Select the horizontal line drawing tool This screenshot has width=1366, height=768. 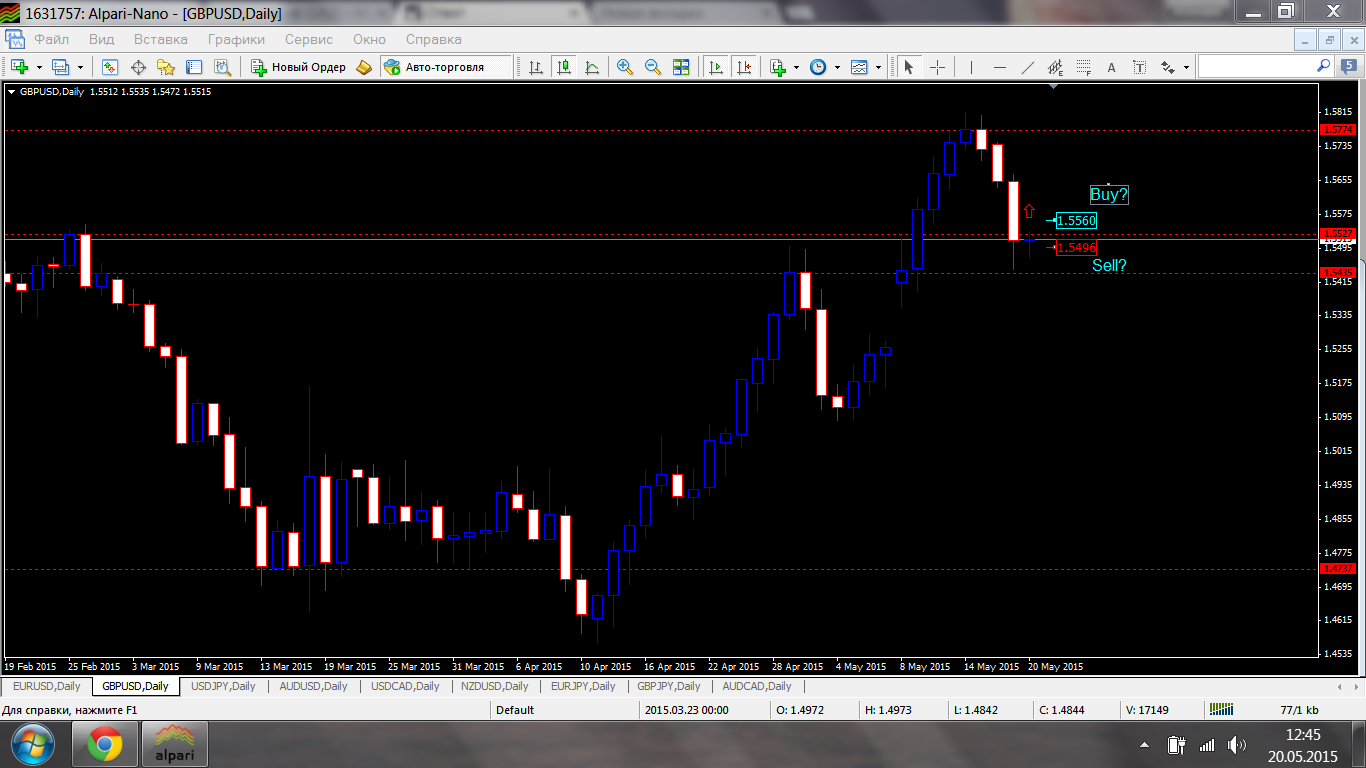pos(999,67)
